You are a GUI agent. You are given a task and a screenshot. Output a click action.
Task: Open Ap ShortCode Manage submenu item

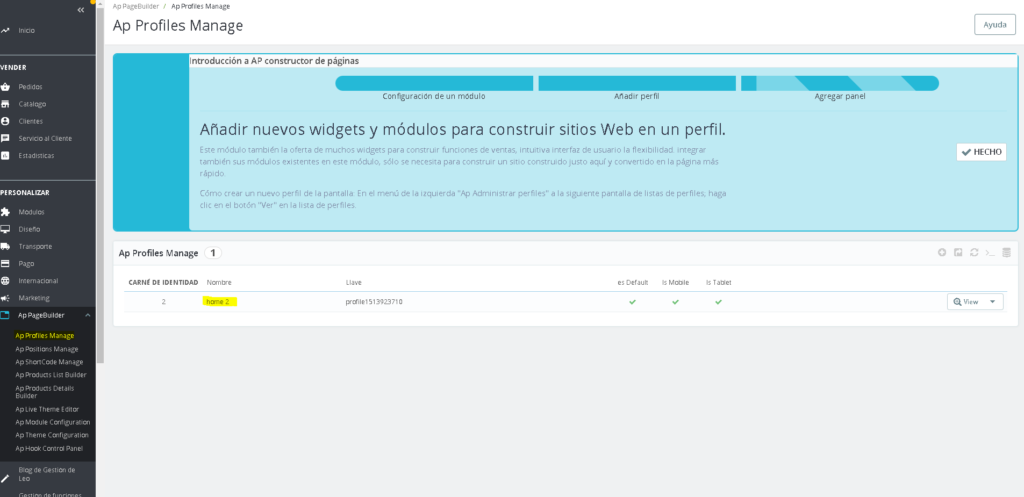coord(50,362)
